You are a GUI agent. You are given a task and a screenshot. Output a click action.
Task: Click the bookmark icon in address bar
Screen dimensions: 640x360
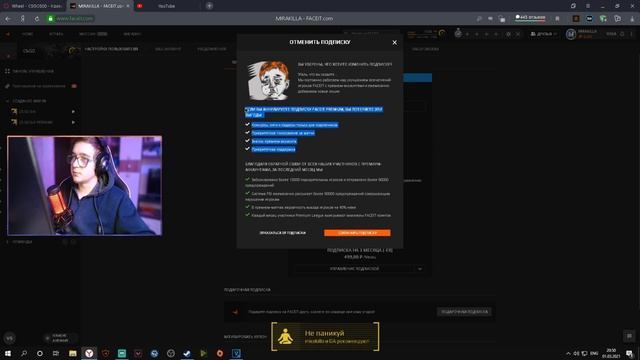click(557, 19)
